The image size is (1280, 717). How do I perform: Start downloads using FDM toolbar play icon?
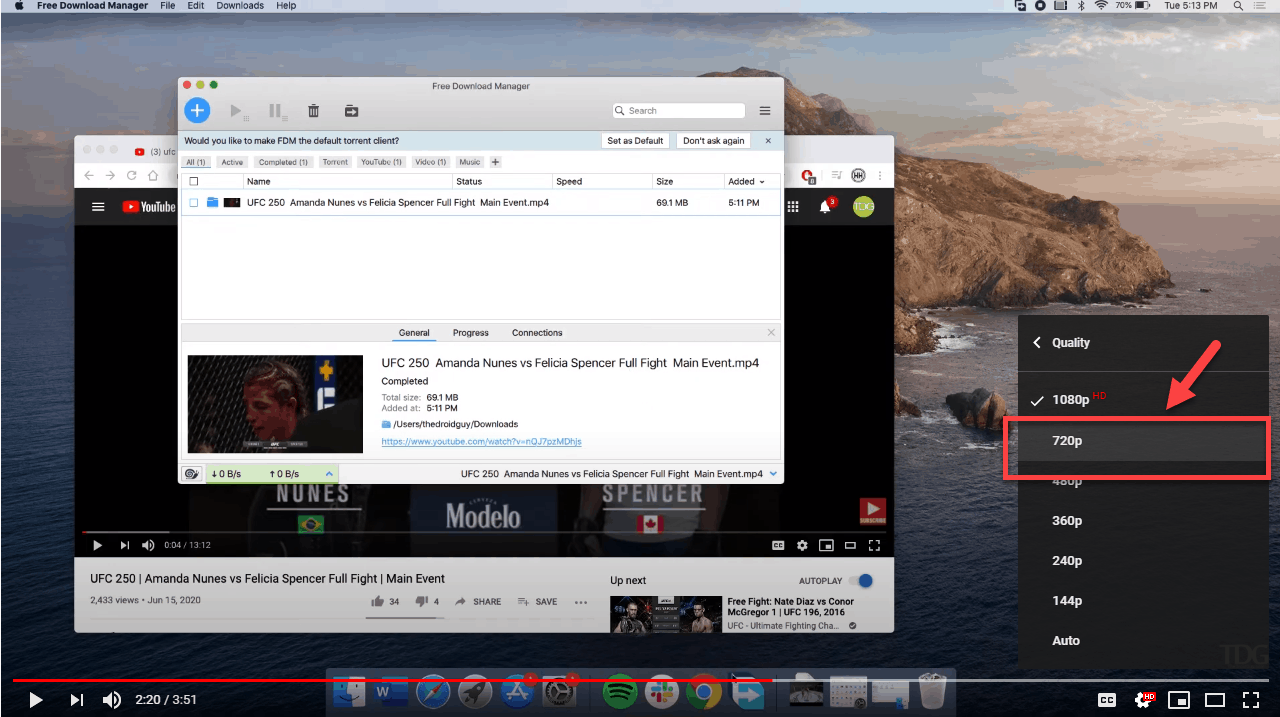(x=237, y=111)
